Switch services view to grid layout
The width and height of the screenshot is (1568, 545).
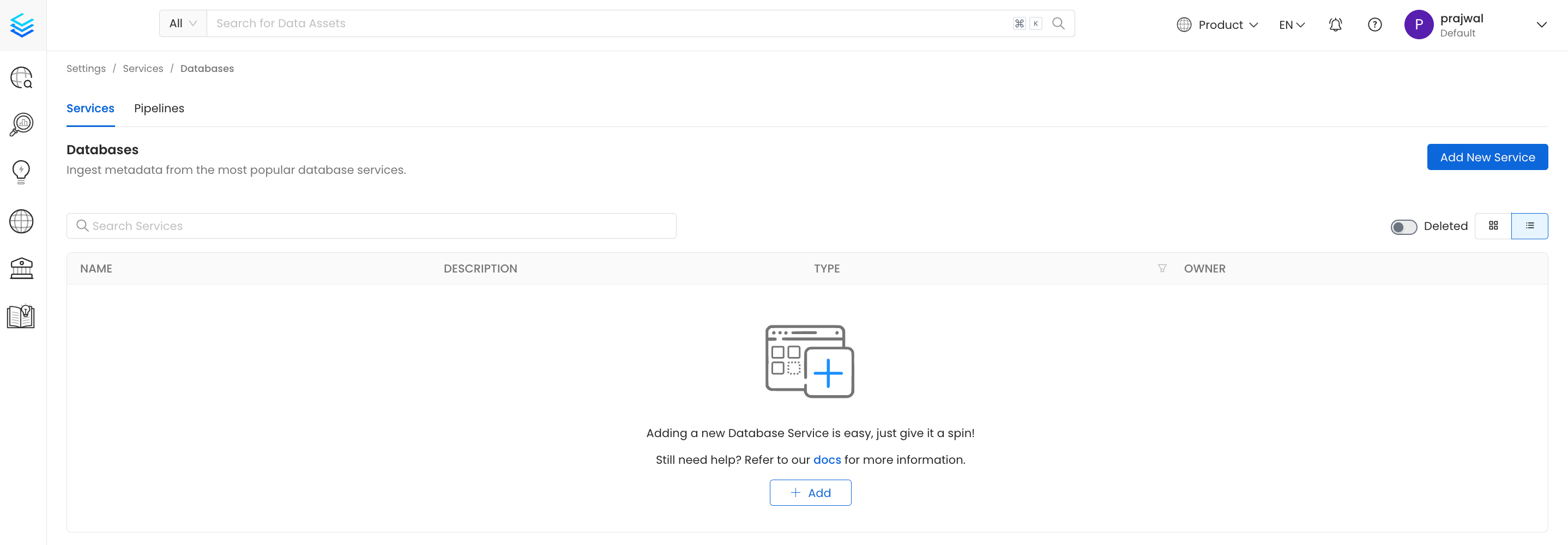pos(1493,226)
